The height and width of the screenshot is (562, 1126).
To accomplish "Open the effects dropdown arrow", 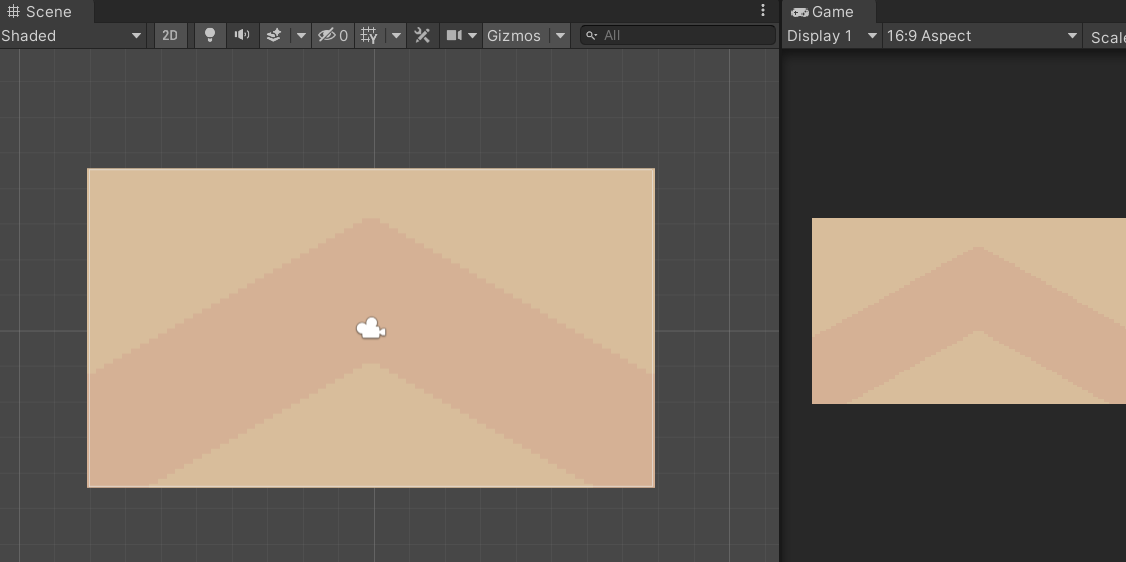I will [x=301, y=35].
